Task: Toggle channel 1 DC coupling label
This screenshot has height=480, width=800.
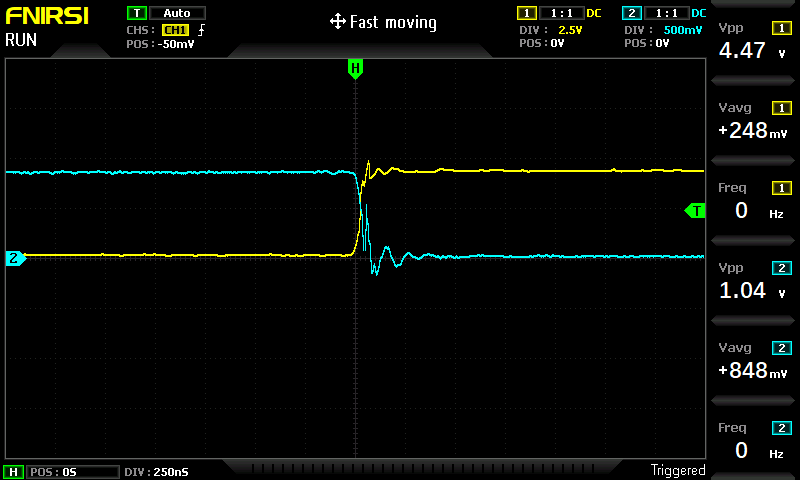Action: click(594, 13)
